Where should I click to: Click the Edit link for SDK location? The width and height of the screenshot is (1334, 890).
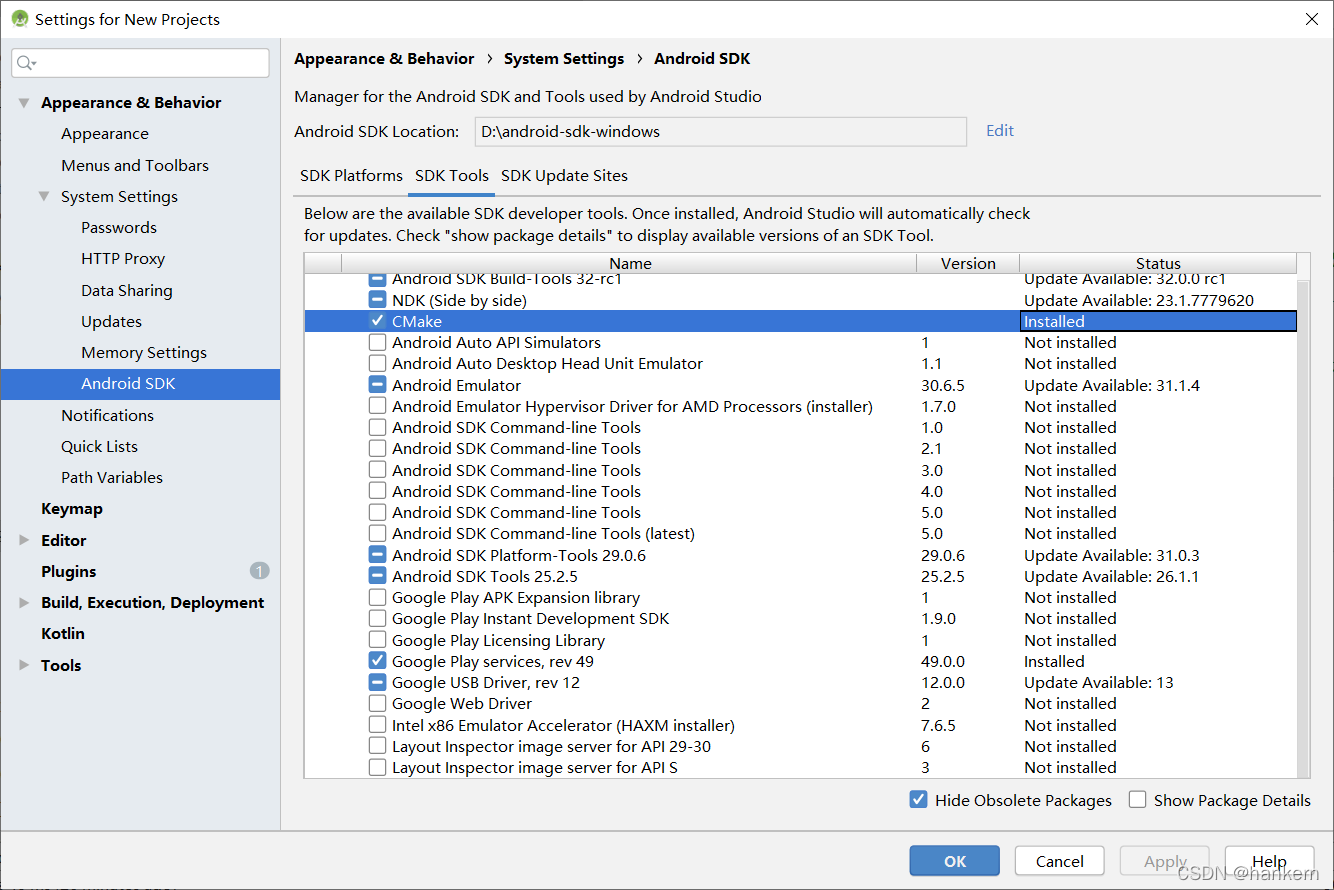coord(1000,130)
